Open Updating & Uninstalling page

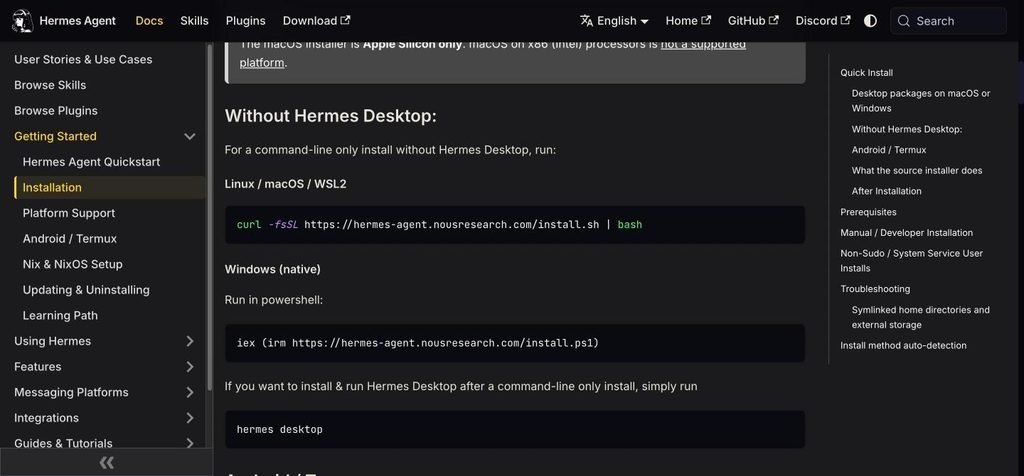[86, 290]
